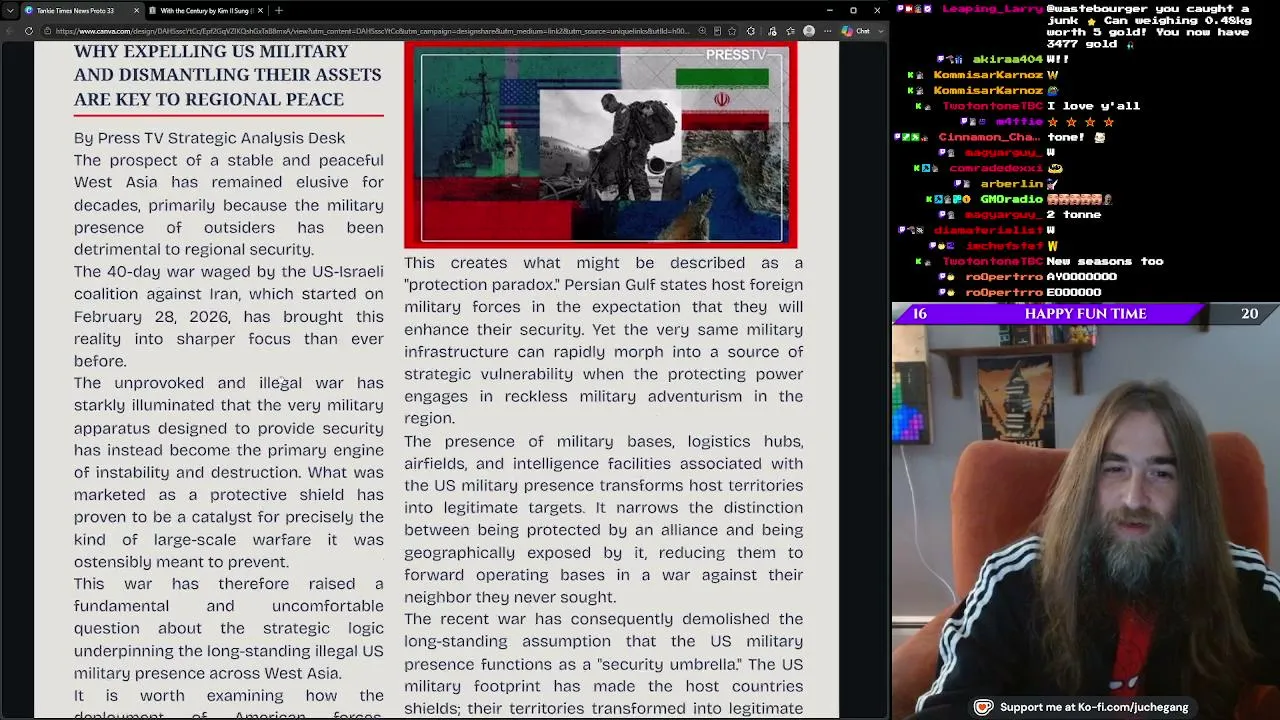Viewport: 1280px width, 720px height.
Task: Click the 'WHY EXPELLING US MILITARY' article headline
Action: (227, 75)
